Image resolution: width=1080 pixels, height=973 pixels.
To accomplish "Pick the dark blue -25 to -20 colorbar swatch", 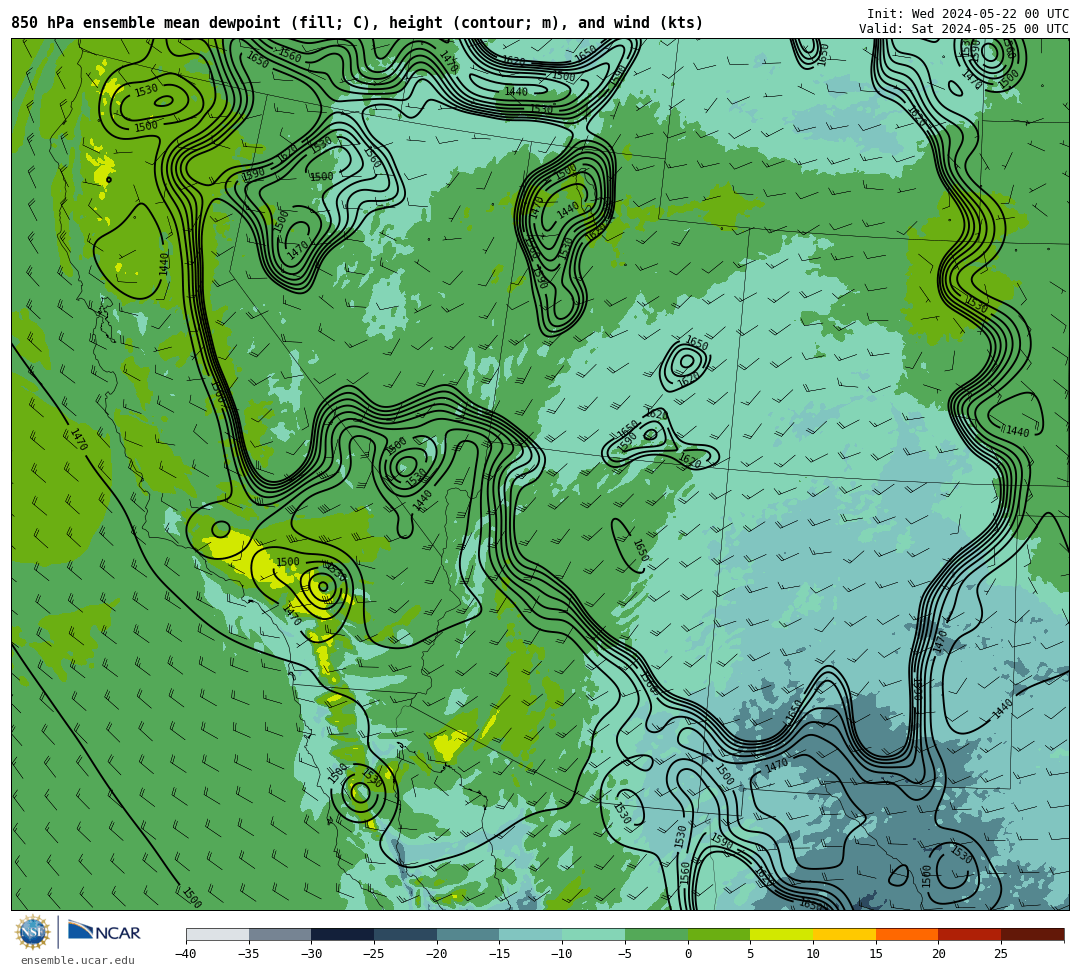I will coord(405,934).
